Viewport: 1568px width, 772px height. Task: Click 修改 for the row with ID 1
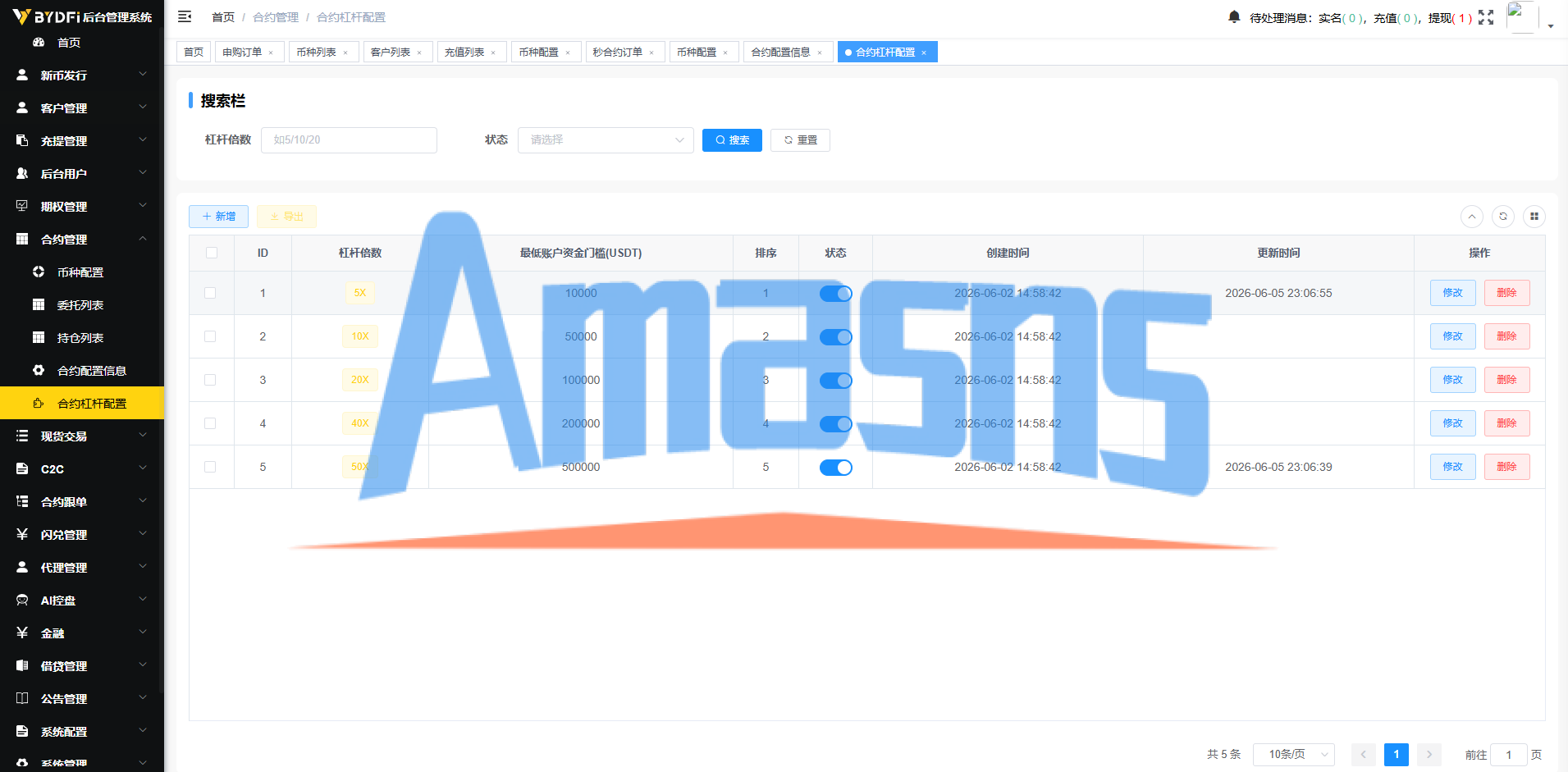(x=1452, y=293)
